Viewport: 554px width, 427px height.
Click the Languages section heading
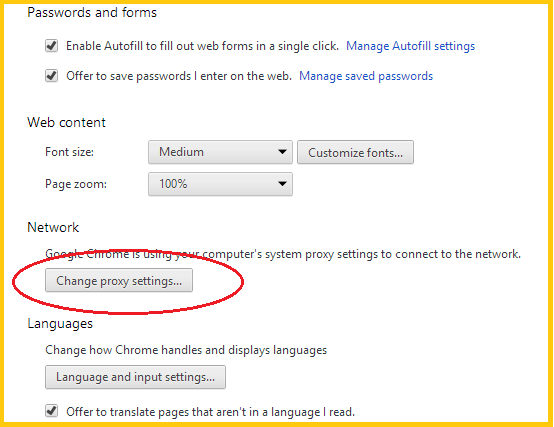(x=60, y=324)
